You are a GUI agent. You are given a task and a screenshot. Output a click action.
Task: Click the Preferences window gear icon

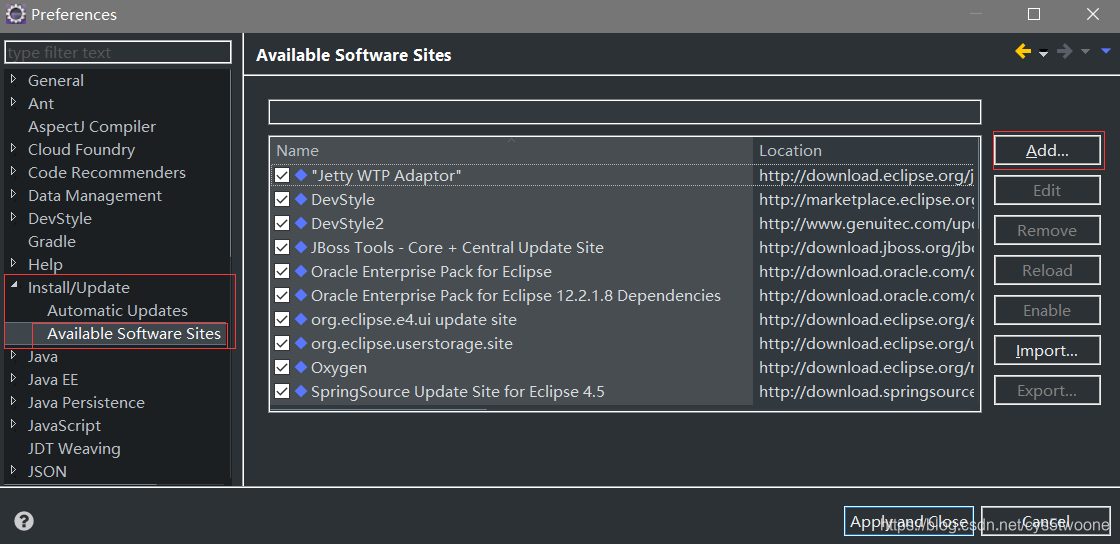pyautogui.click(x=16, y=14)
